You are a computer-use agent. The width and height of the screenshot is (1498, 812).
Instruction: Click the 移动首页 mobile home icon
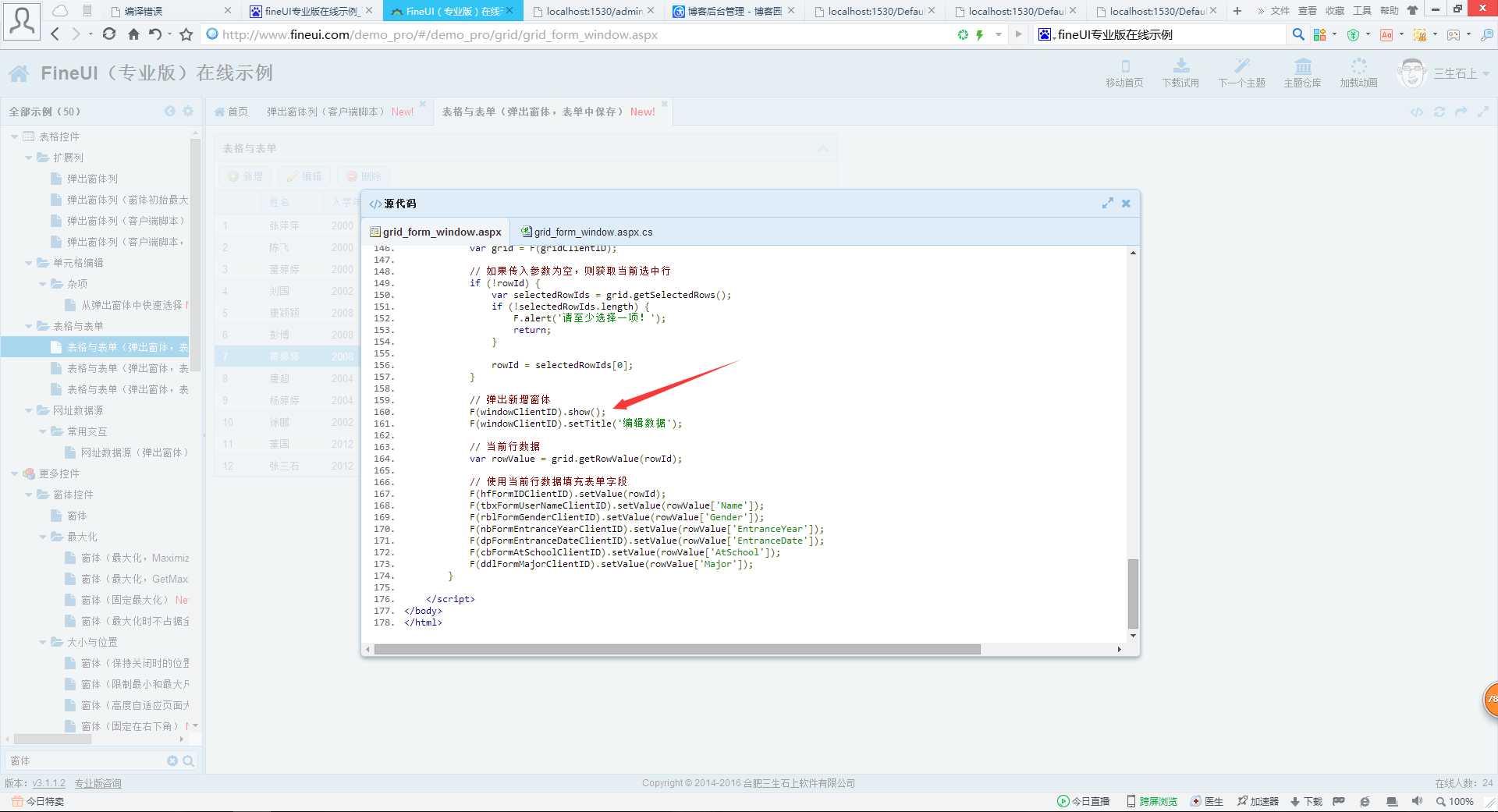(1124, 73)
